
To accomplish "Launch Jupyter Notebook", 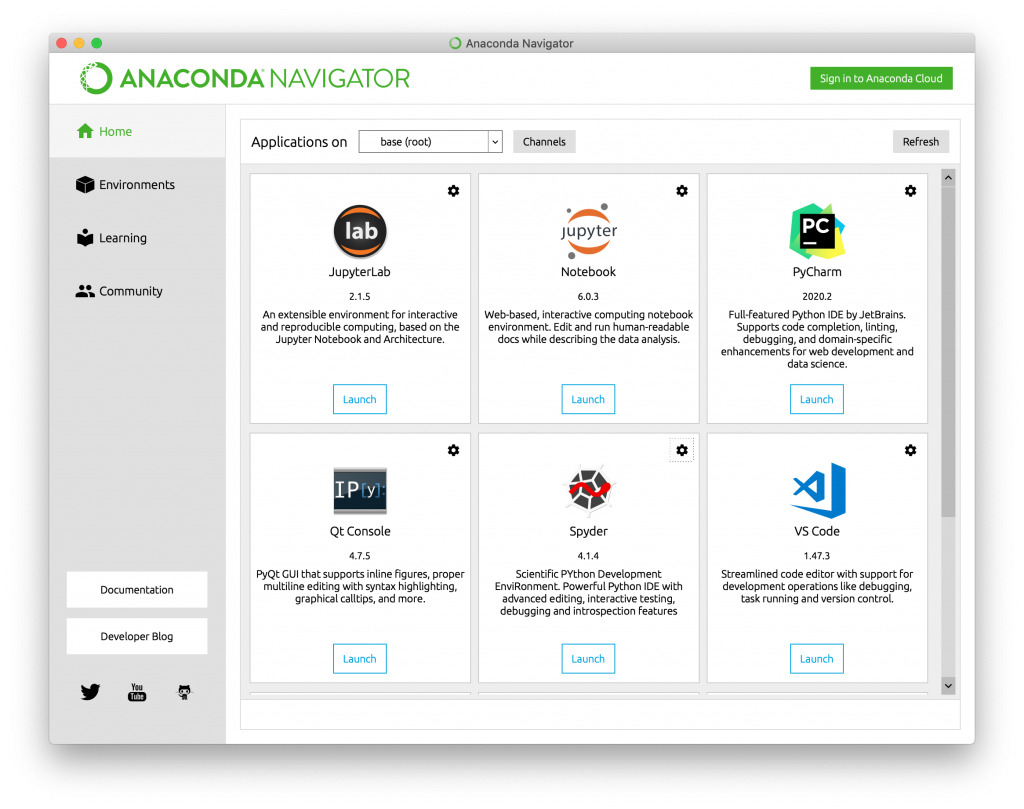I will 588,399.
